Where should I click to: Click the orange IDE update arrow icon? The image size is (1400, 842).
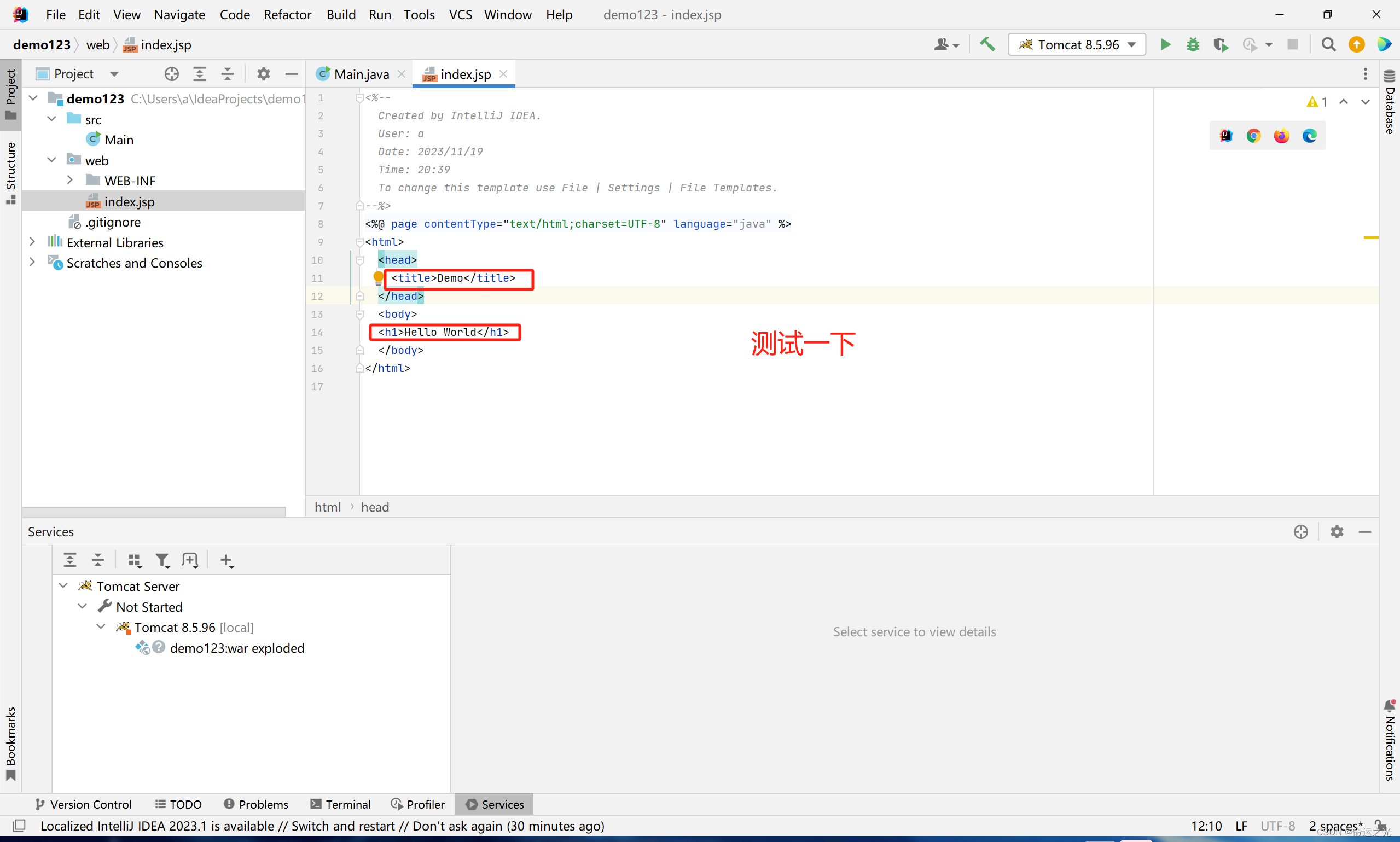(x=1356, y=44)
